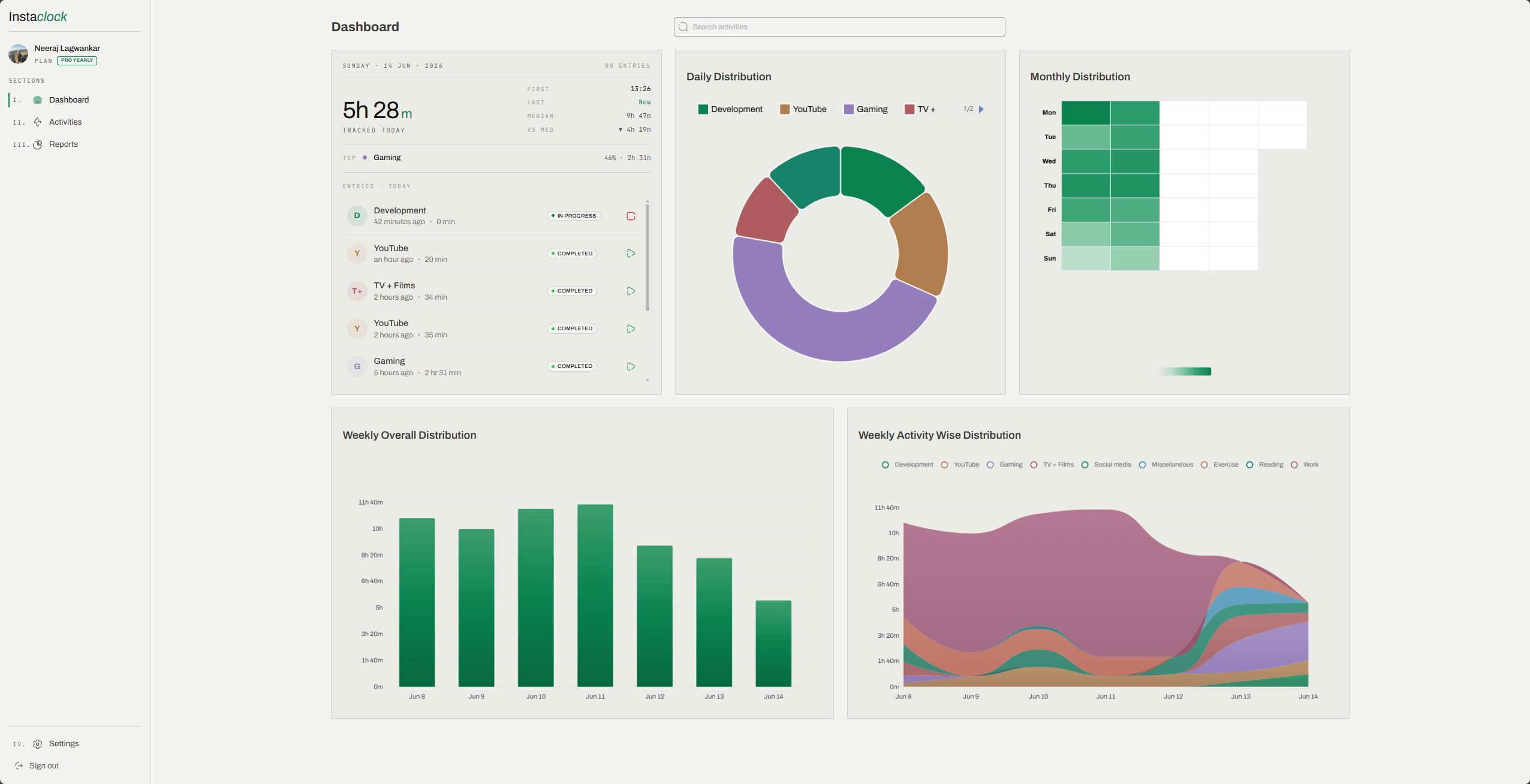Click the top activity Gaming label
The image size is (1530, 784).
click(x=387, y=158)
